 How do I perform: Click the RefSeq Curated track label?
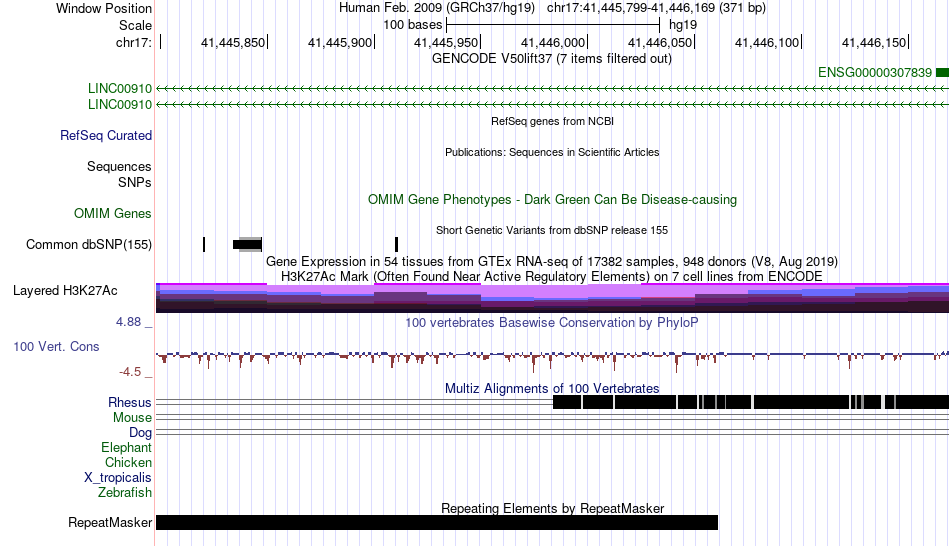106,136
